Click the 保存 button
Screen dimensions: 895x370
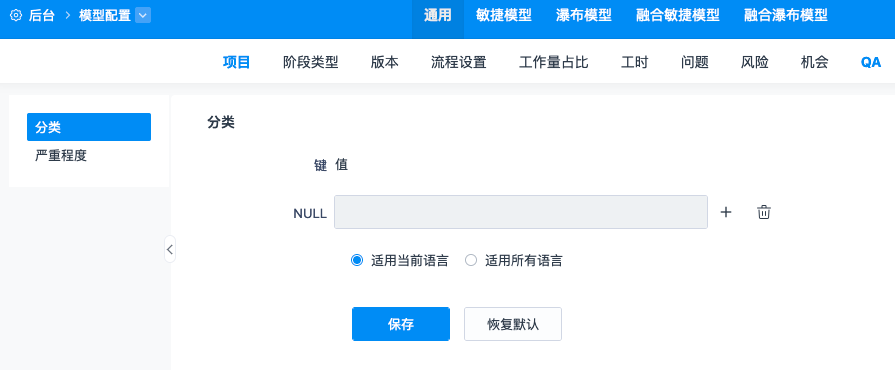401,324
